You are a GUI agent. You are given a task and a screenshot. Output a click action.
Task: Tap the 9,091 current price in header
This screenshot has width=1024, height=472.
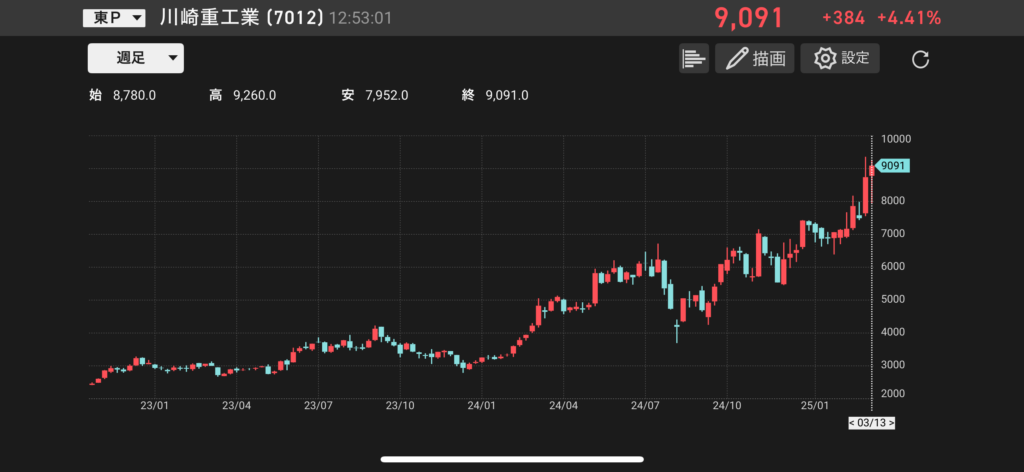coord(749,18)
